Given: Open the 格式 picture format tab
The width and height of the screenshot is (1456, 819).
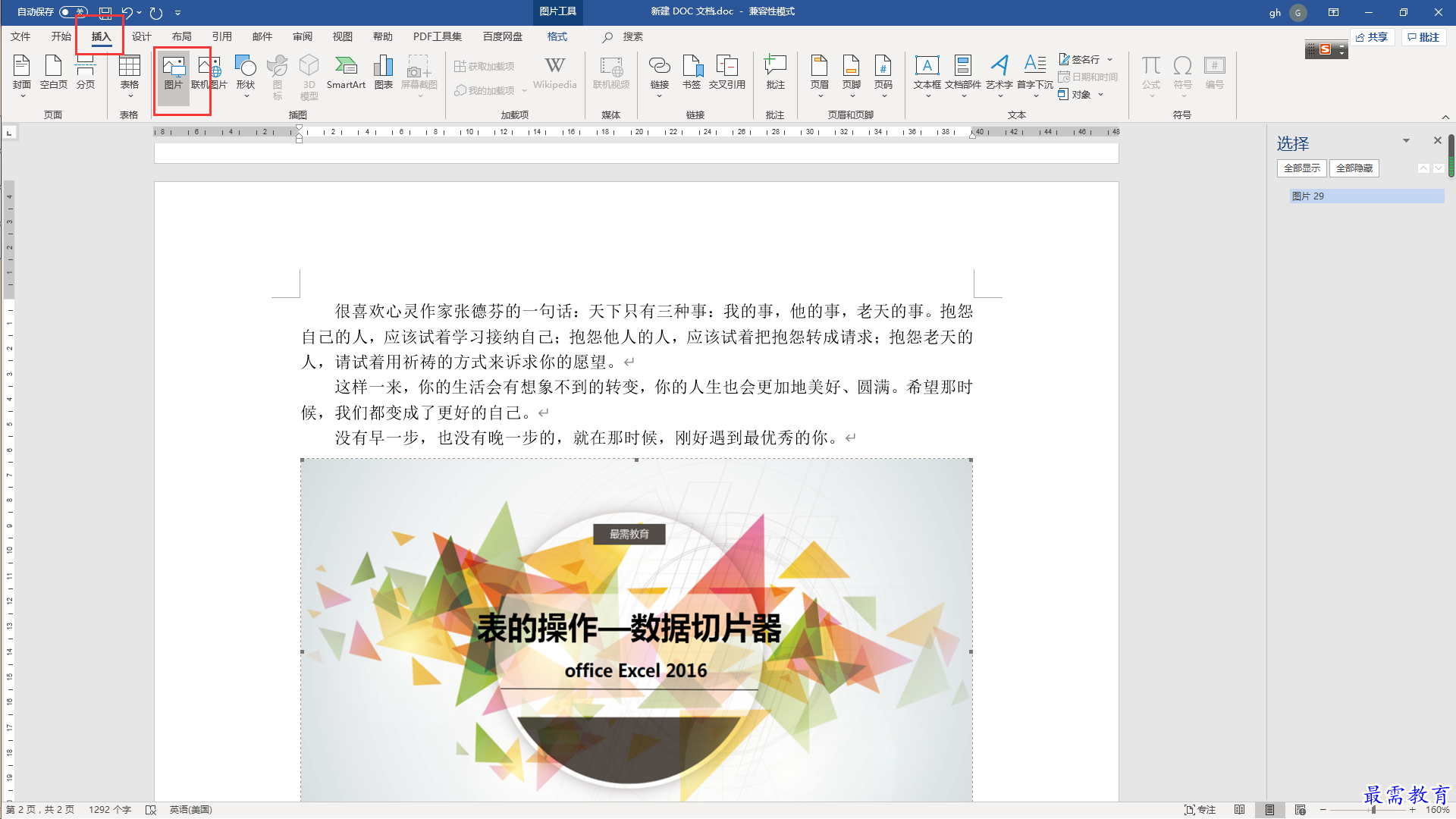Looking at the screenshot, I should pyautogui.click(x=557, y=36).
